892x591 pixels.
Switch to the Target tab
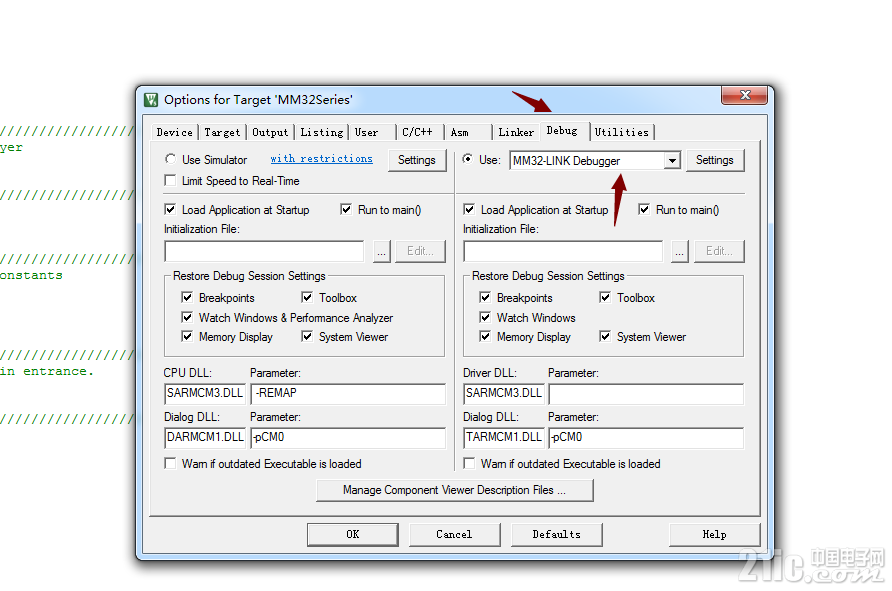point(222,132)
